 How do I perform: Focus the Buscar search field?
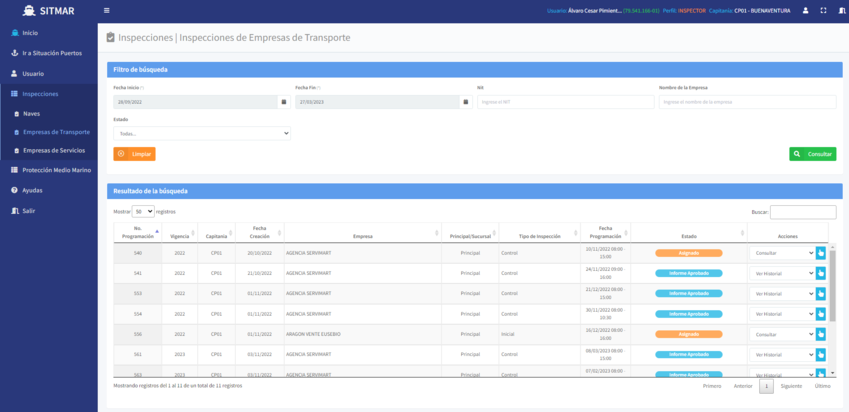pos(802,212)
